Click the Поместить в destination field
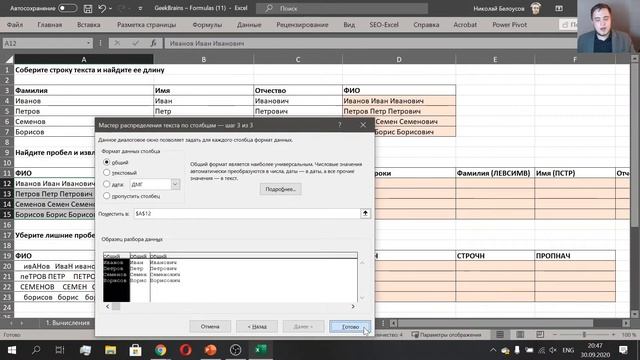This screenshot has width=640, height=360. click(x=247, y=213)
